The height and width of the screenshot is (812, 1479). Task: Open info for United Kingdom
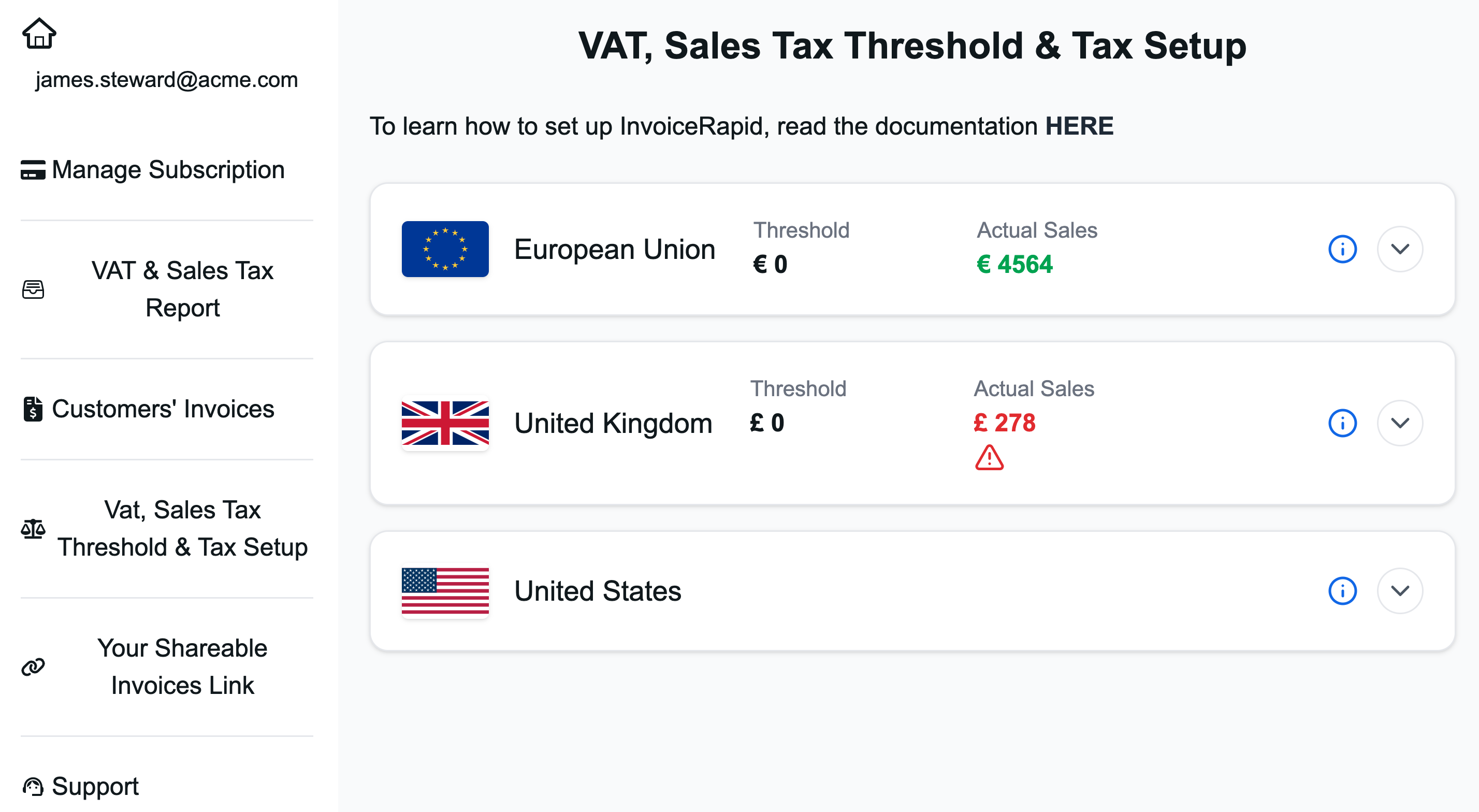(1342, 423)
